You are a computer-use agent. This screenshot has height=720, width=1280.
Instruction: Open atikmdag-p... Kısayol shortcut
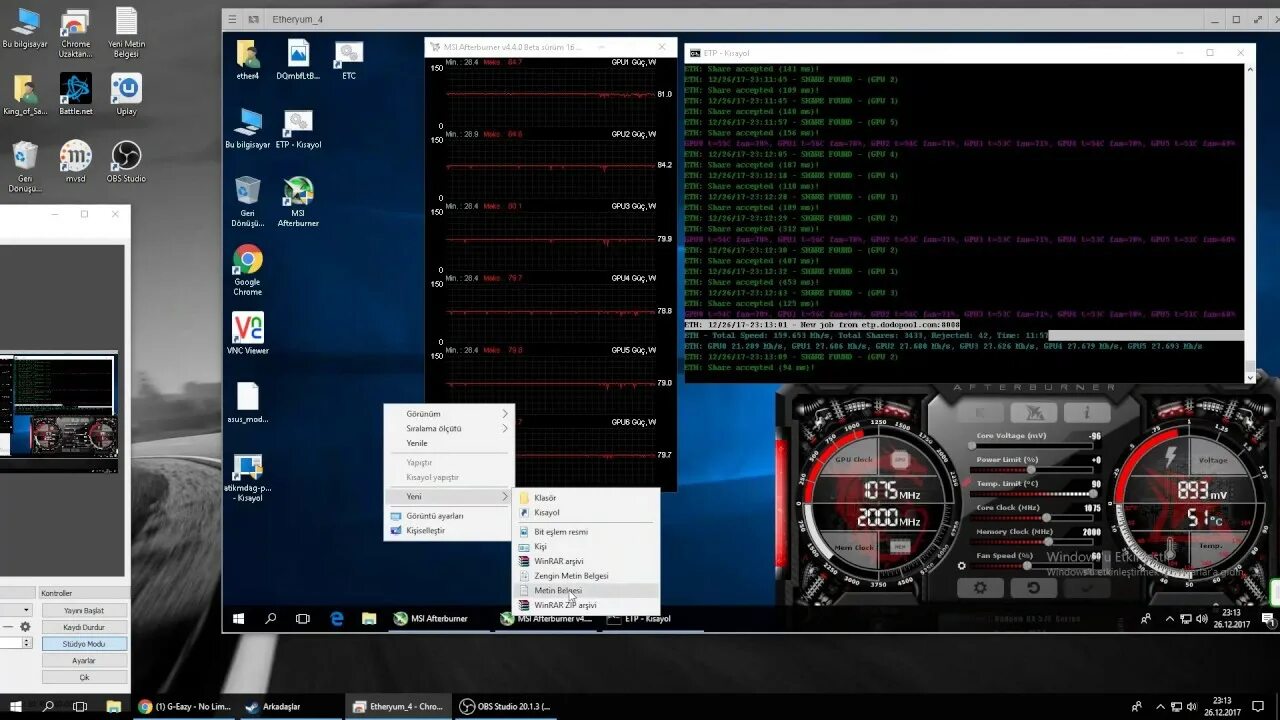tap(248, 478)
